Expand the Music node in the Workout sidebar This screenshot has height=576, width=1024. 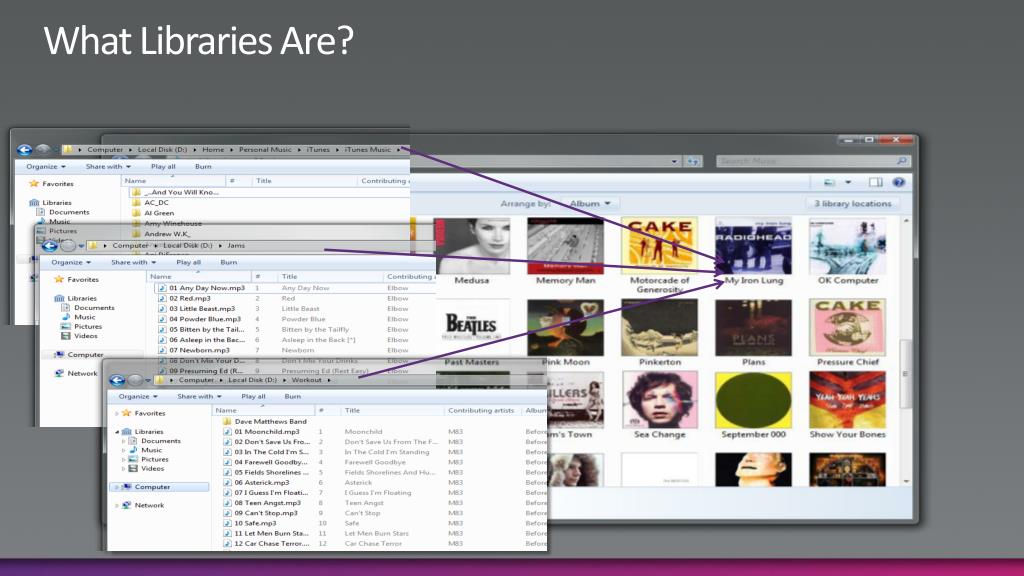click(123, 451)
